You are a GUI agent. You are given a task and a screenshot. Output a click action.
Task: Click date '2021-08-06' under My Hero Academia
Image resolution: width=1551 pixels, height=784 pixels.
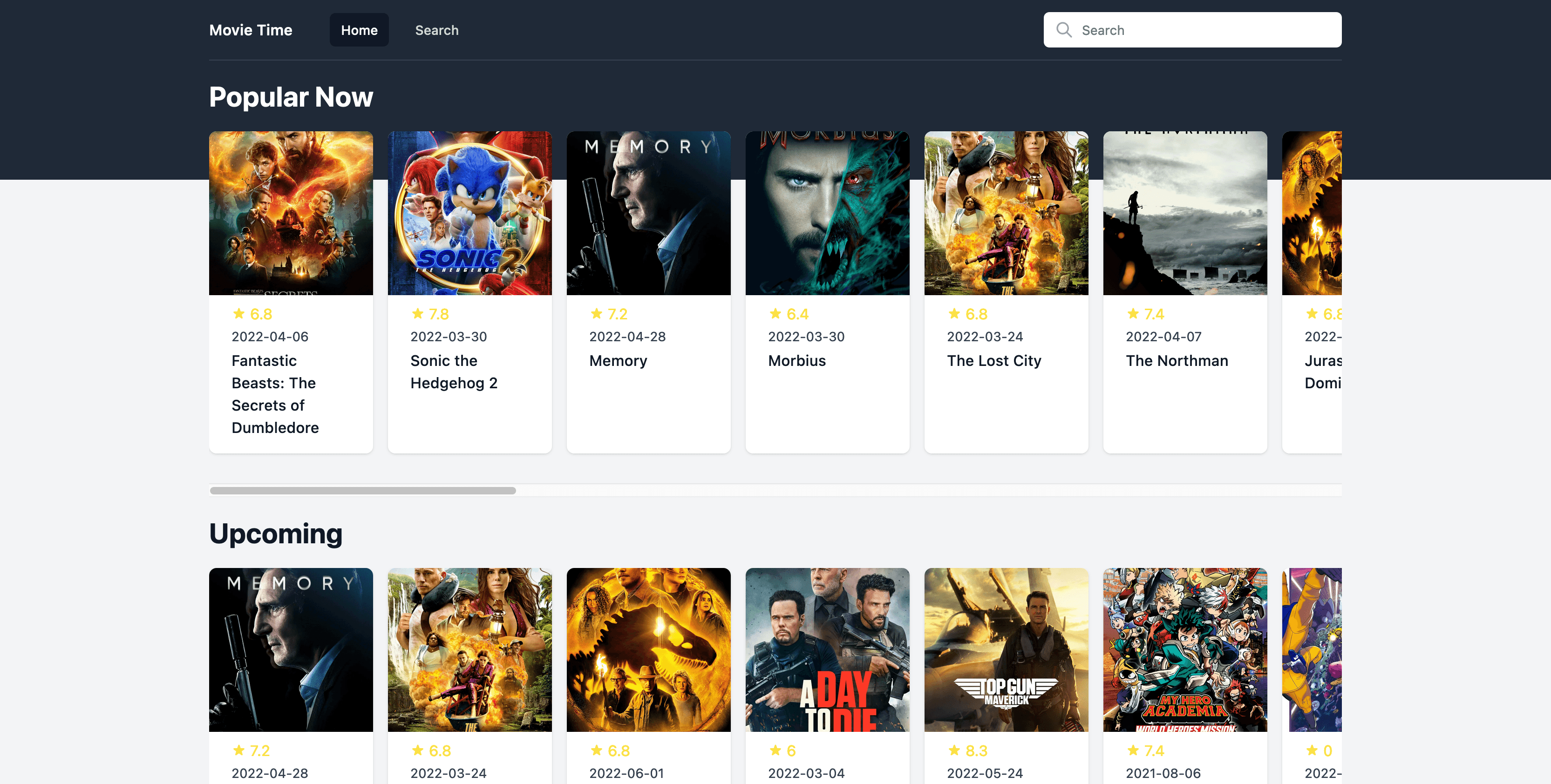tap(1163, 773)
